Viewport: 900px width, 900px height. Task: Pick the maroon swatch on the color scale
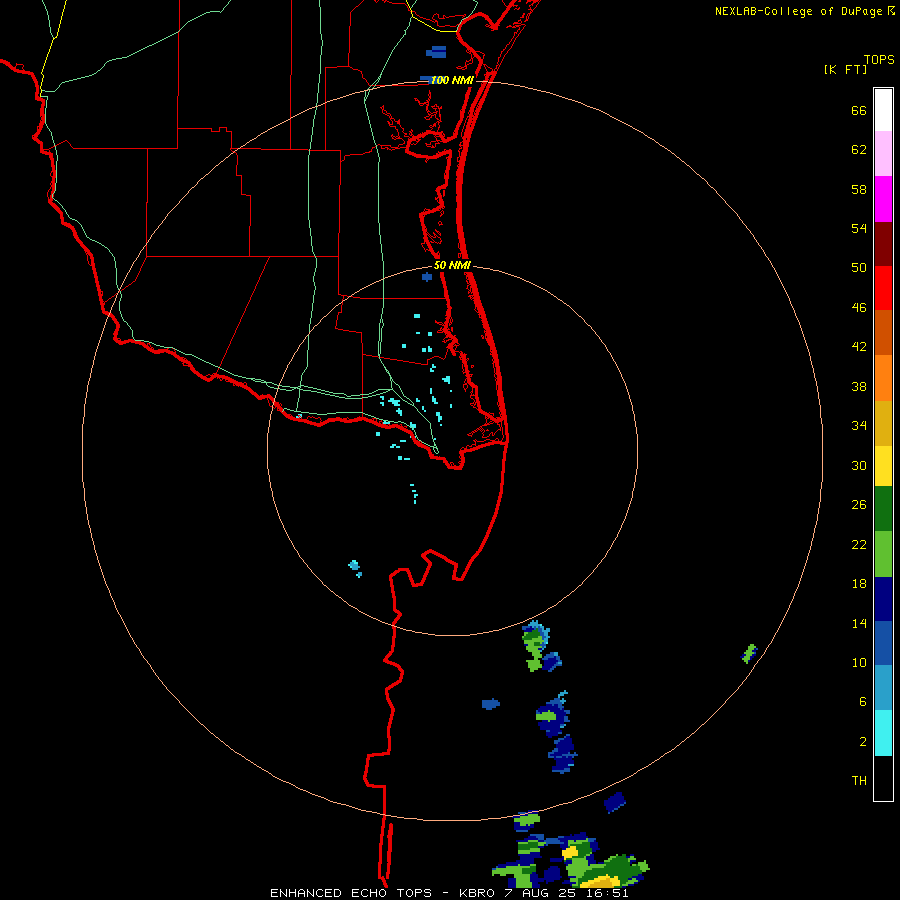883,244
